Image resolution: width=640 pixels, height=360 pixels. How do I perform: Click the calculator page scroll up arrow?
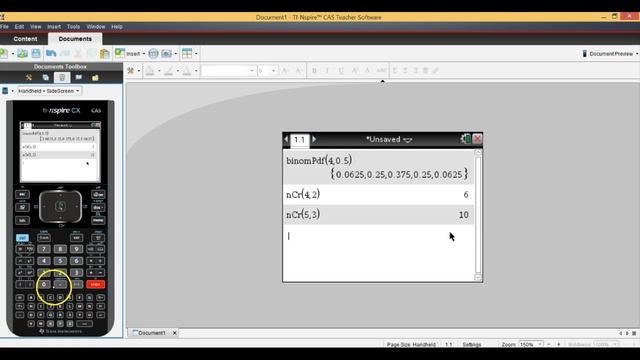coord(478,152)
